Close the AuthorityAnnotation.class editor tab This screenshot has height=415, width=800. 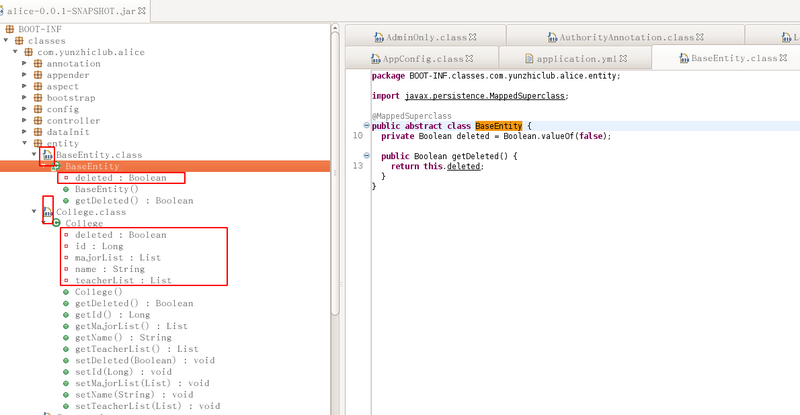pyautogui.click(x=700, y=37)
